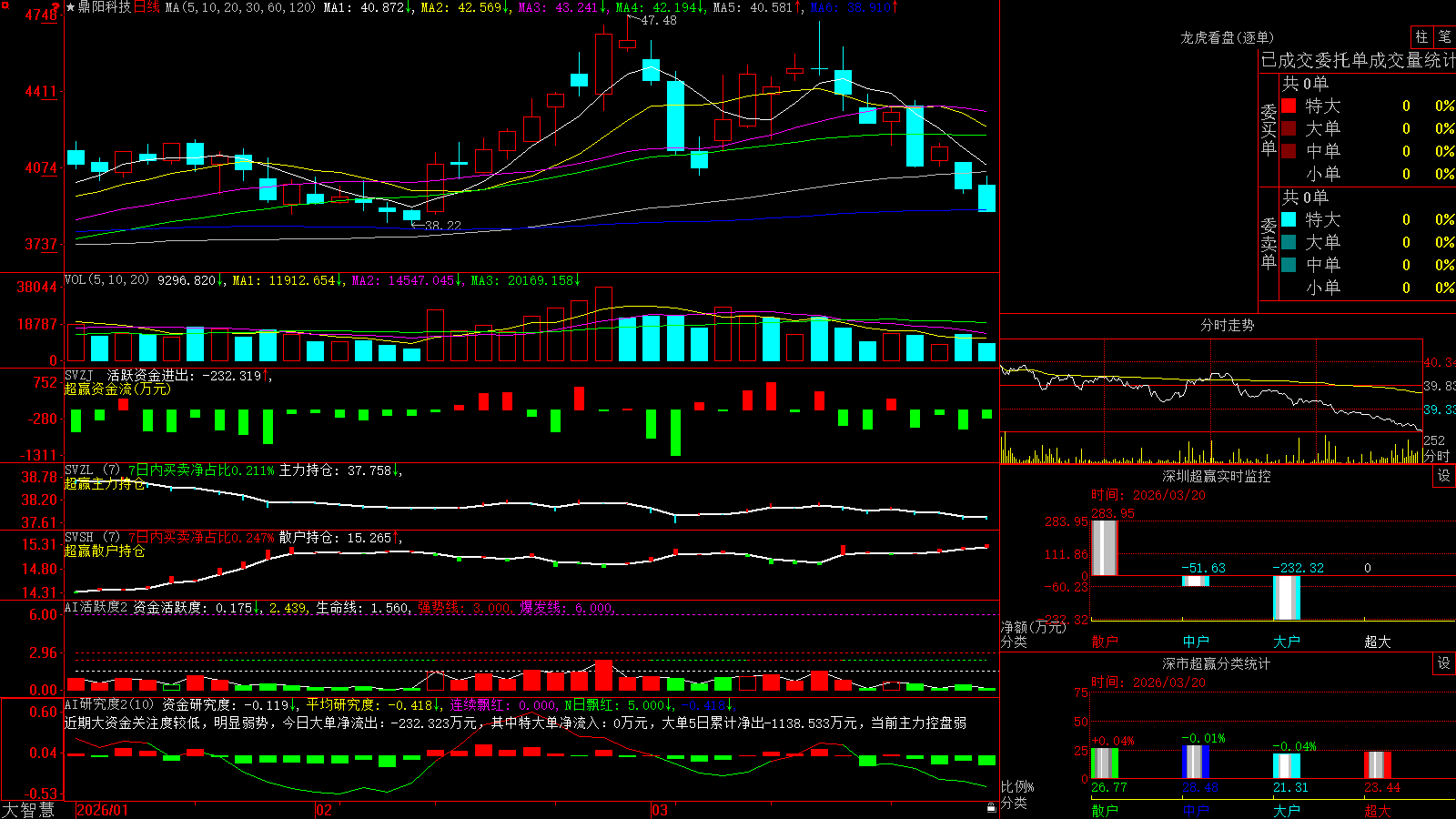Click the dark red 大单 buy-order swatch
Viewport: 1456px width, 819px height.
[x=1289, y=128]
